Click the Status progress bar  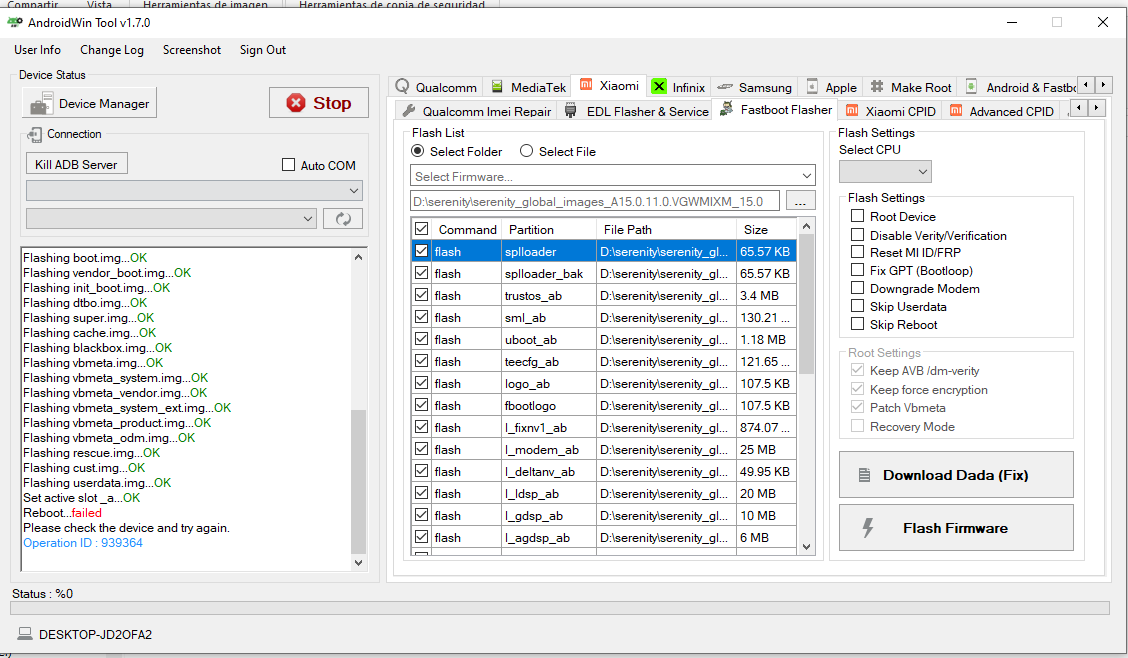point(560,608)
